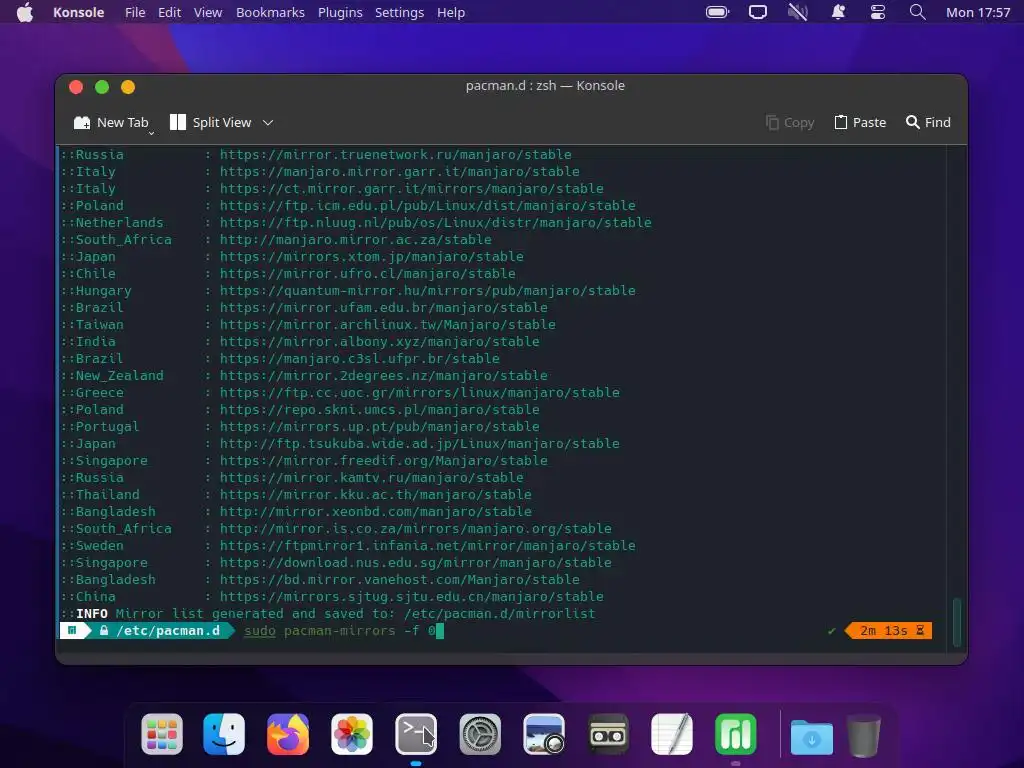The image size is (1024, 768).
Task: Open the search magnifier in menu bar
Action: pos(918,12)
